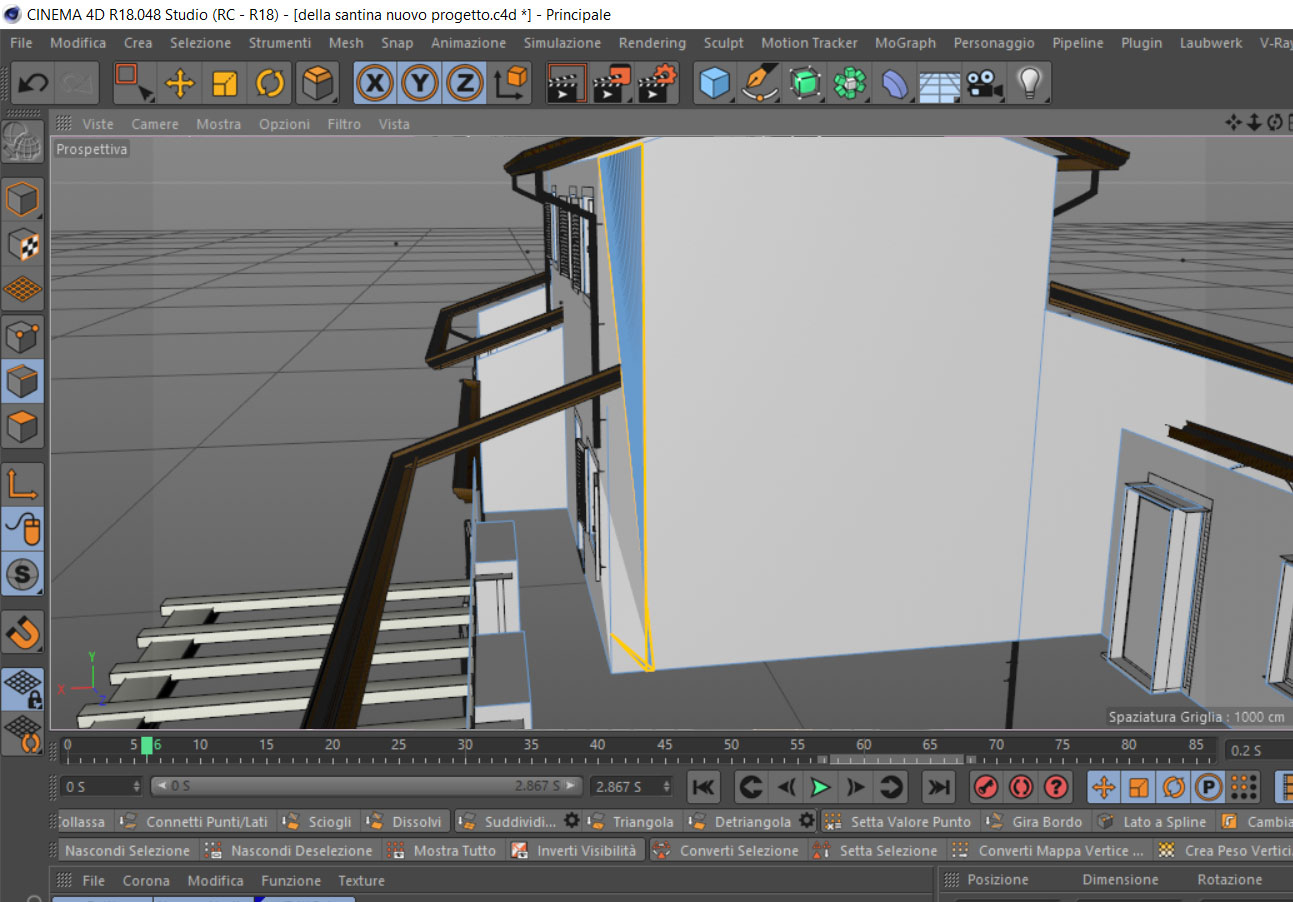Switch to Polygons mode in left sidebar
Viewport: 1293px width, 902px height.
(22, 427)
